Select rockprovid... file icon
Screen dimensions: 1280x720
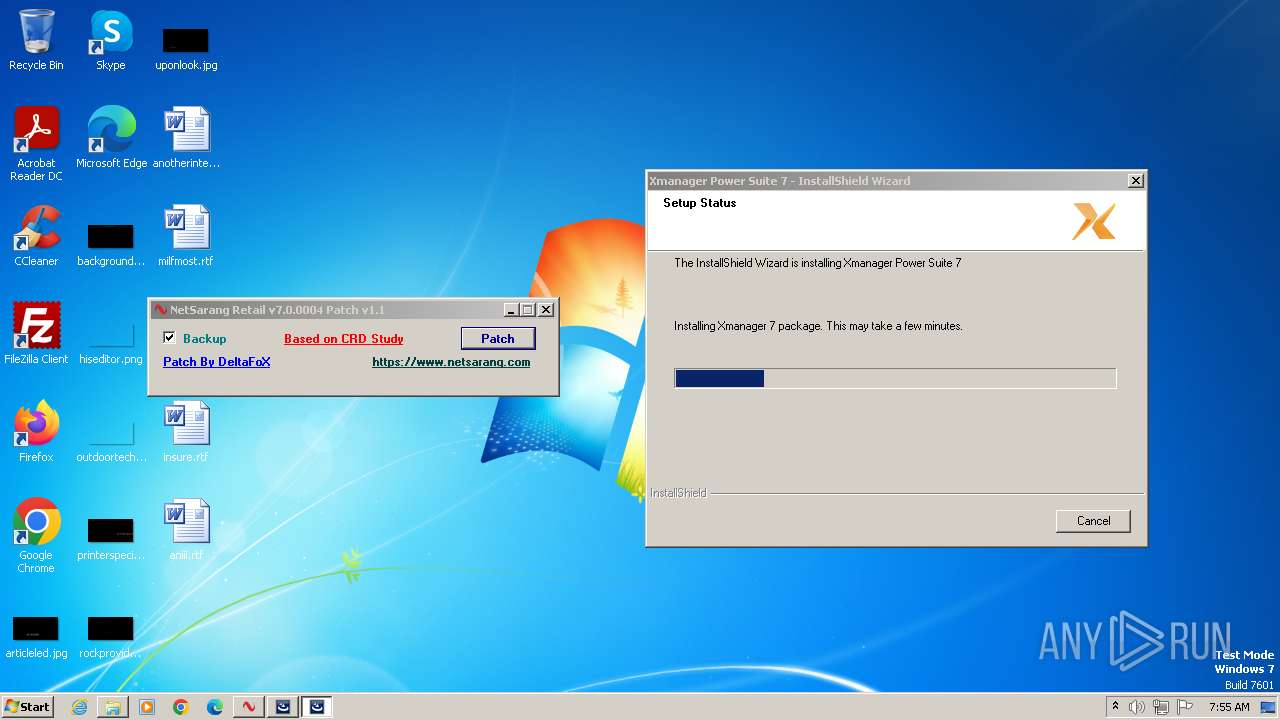[x=111, y=636]
